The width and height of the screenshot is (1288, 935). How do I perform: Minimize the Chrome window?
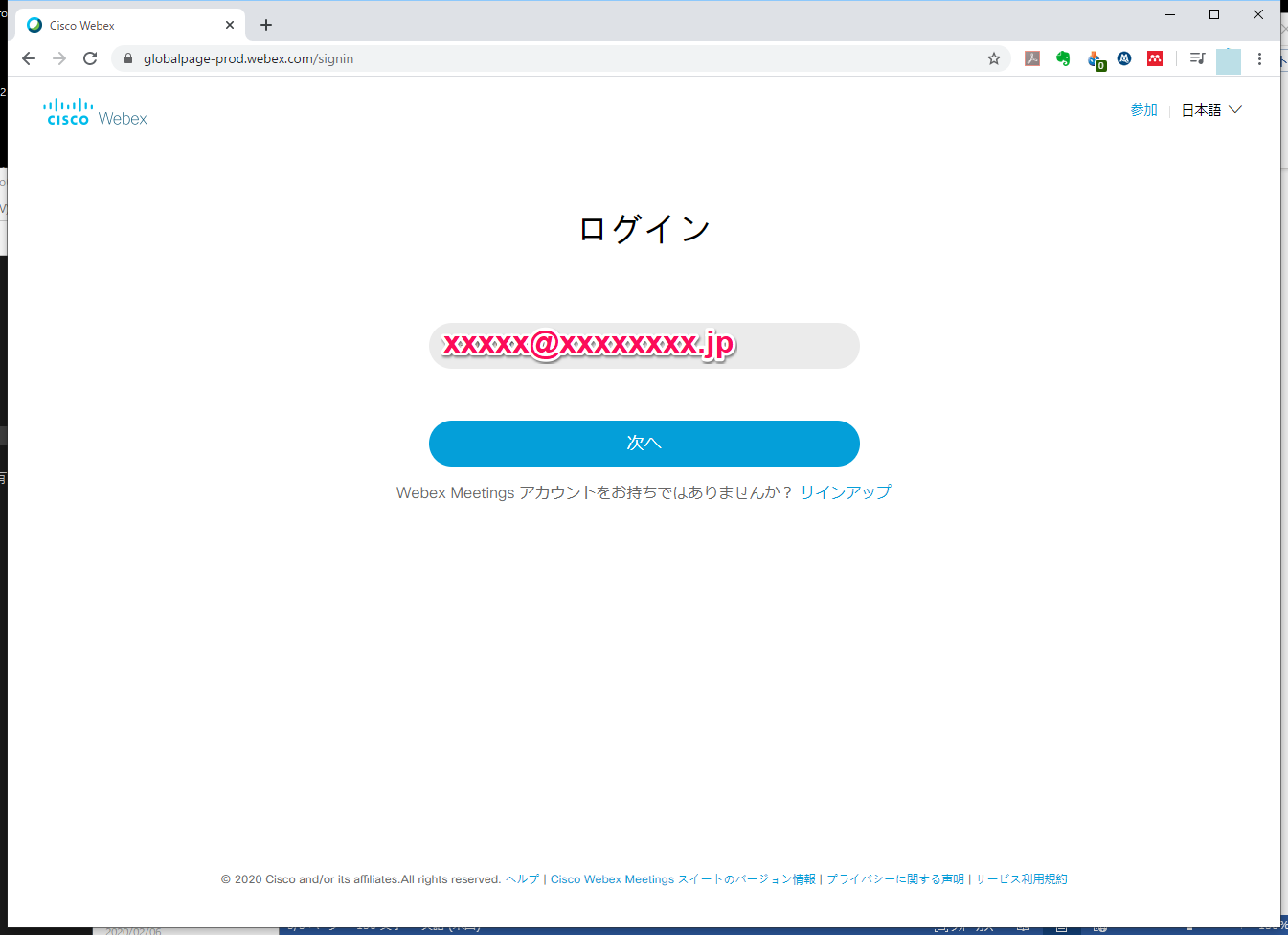1170,14
